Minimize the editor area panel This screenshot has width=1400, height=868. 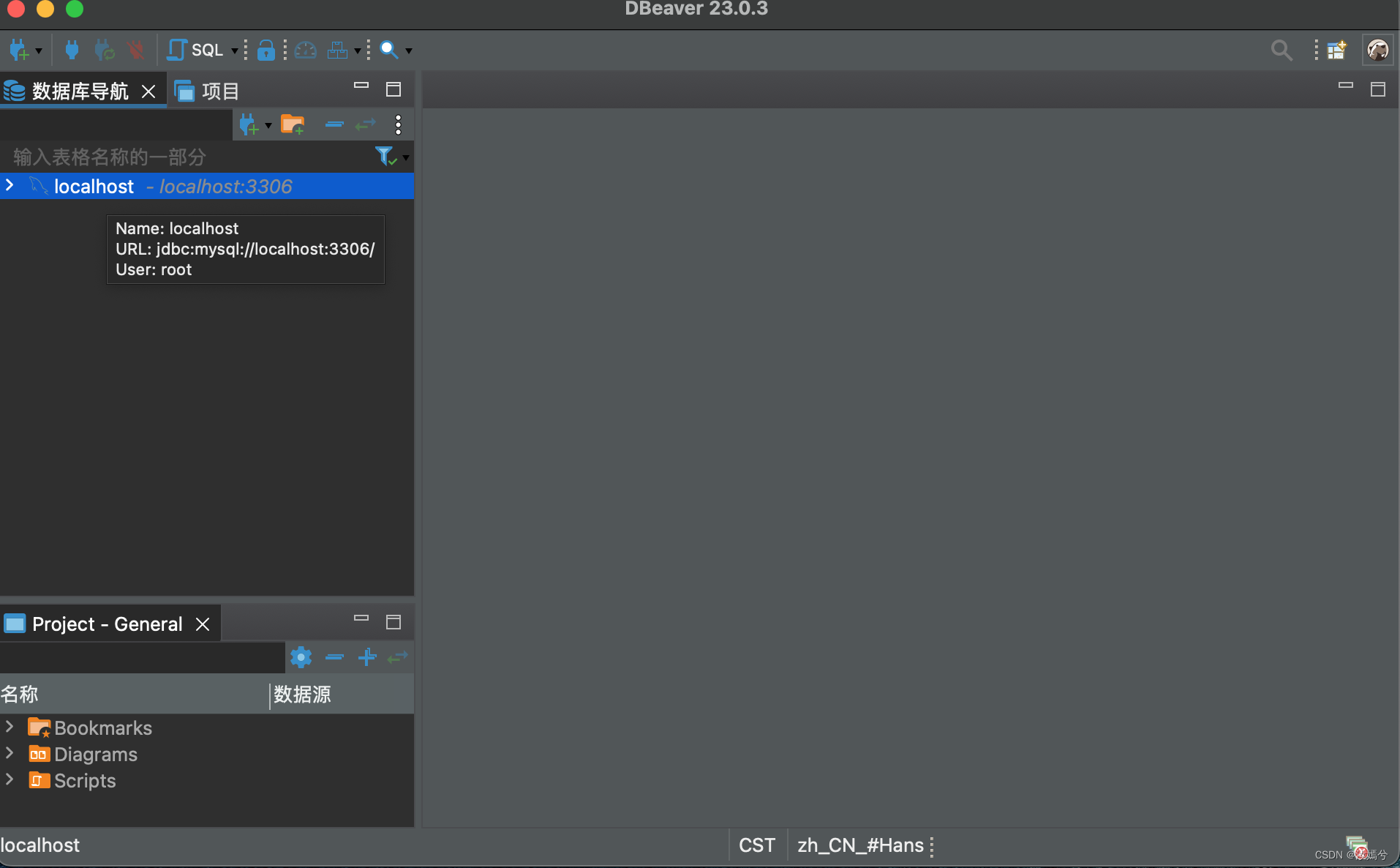point(1346,86)
